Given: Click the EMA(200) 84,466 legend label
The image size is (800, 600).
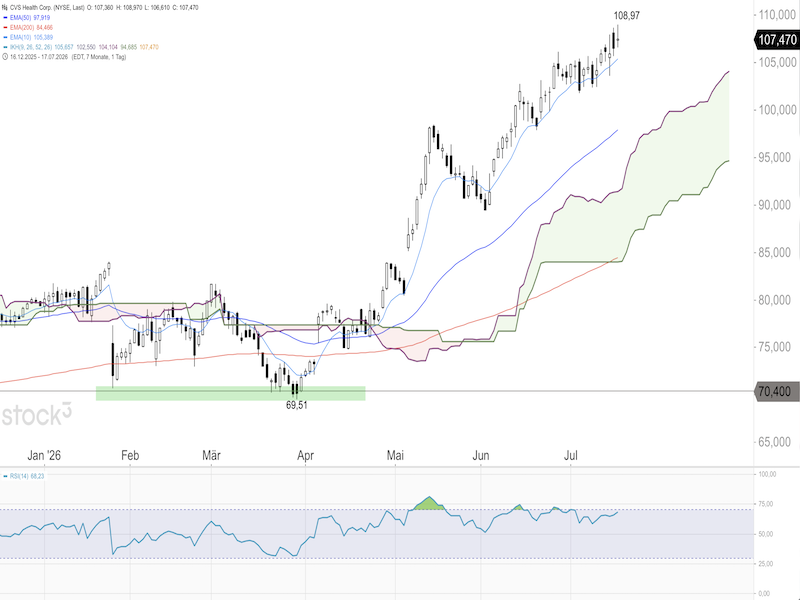Looking at the screenshot, I should tap(31, 28).
